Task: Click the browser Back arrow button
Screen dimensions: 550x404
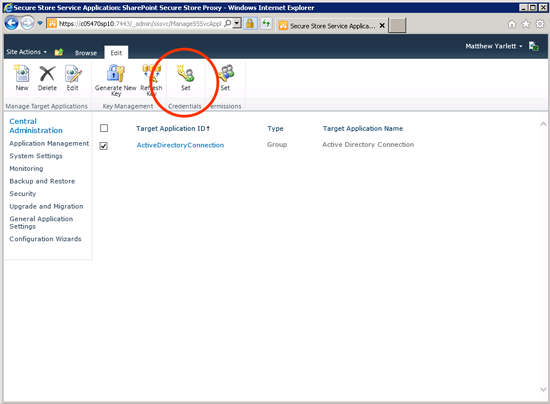Action: click(x=12, y=23)
